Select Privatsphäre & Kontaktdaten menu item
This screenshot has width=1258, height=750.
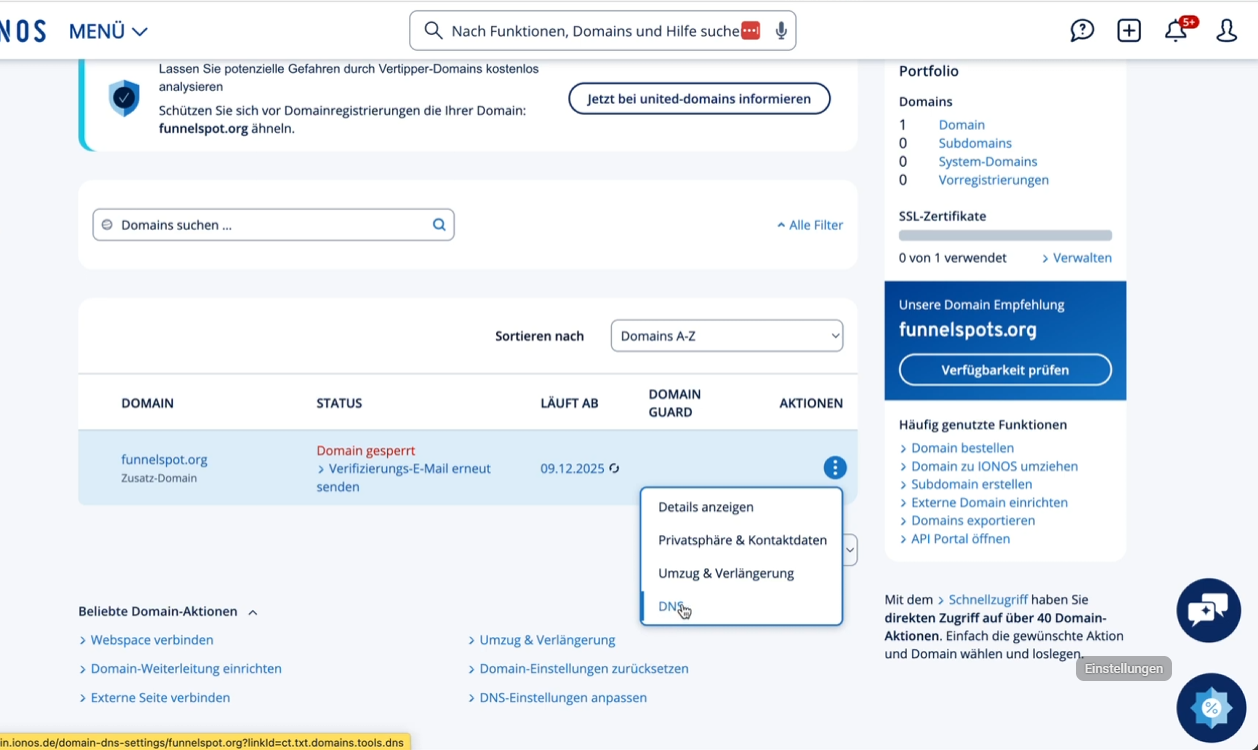pyautogui.click(x=741, y=540)
